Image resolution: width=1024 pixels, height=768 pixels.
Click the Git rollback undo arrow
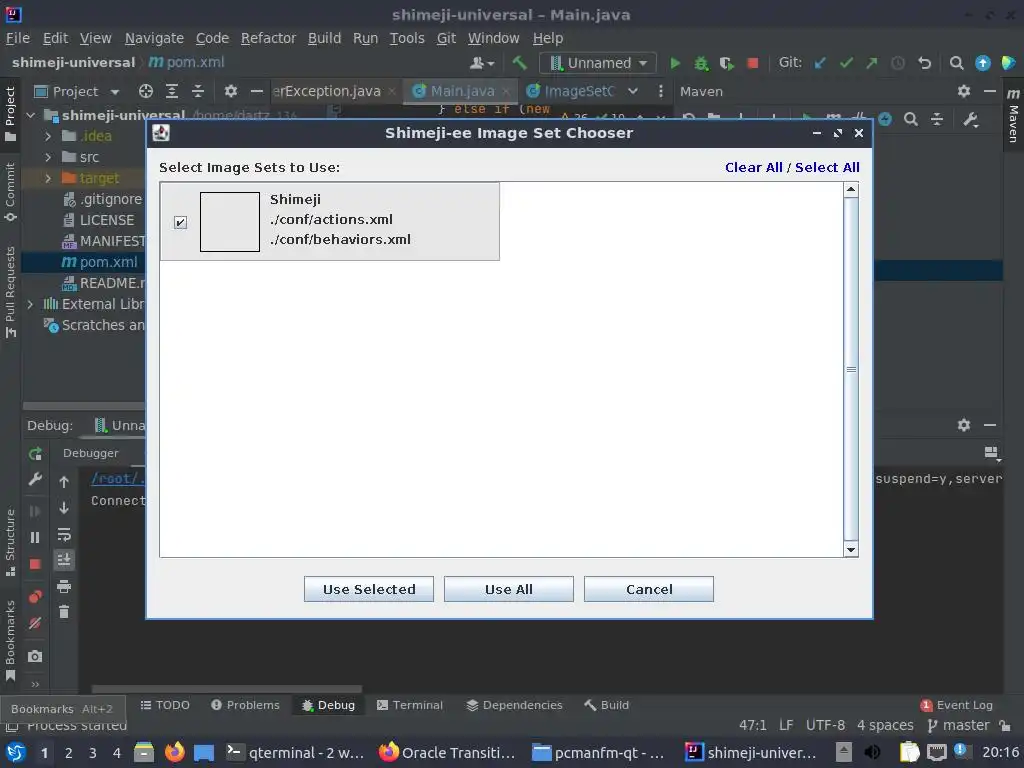click(x=924, y=63)
